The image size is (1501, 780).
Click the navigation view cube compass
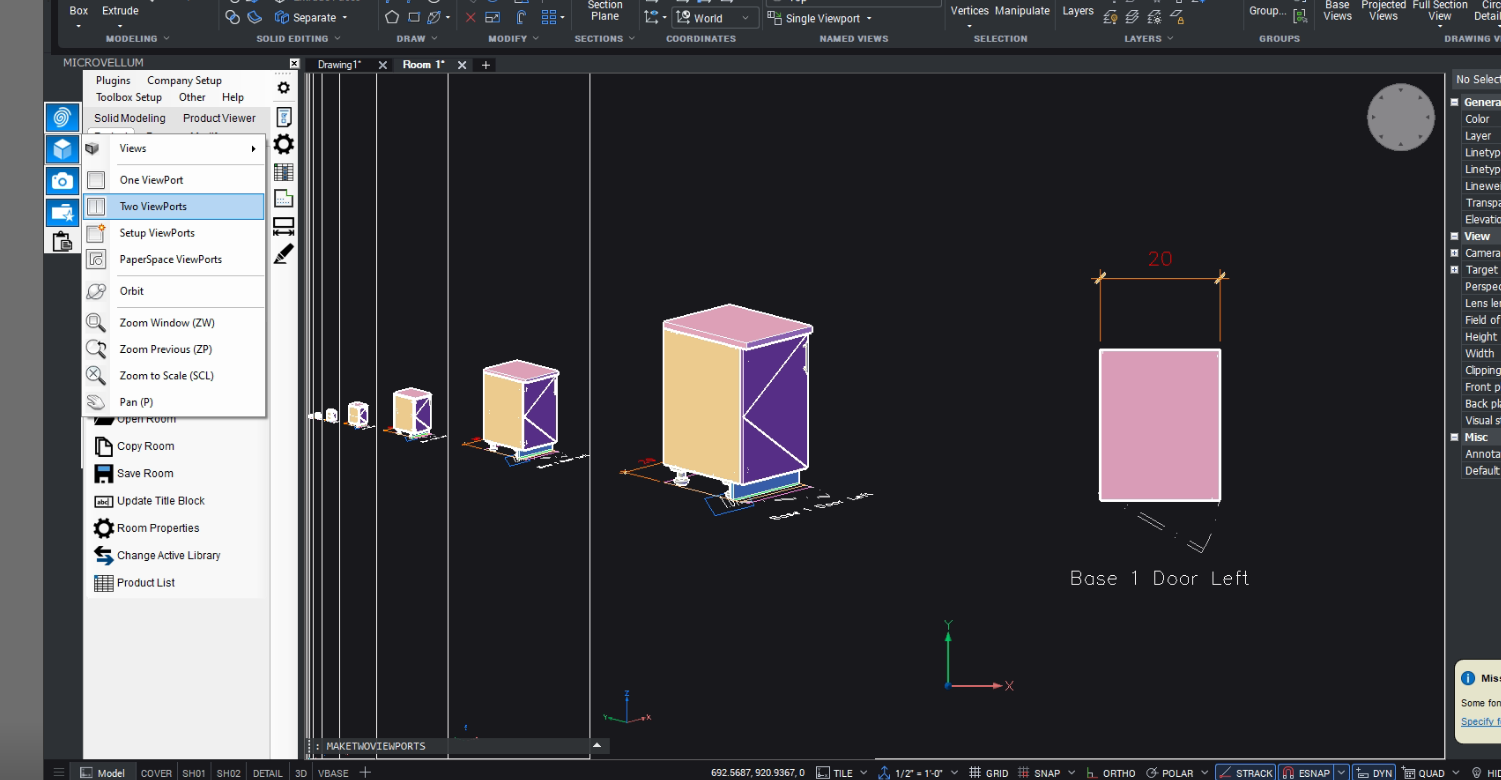(x=1400, y=117)
